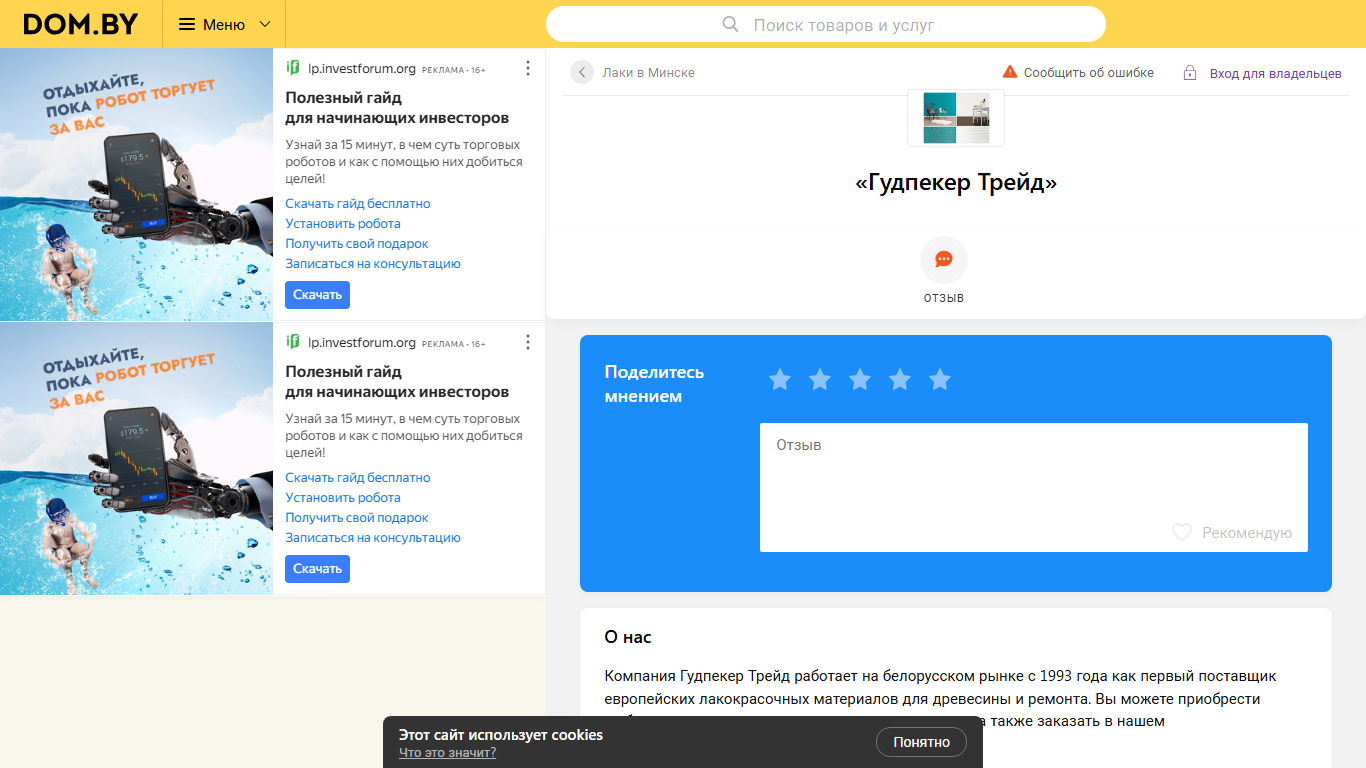Open the Гудпекер Трейд company logo thumbnail

[x=956, y=117]
